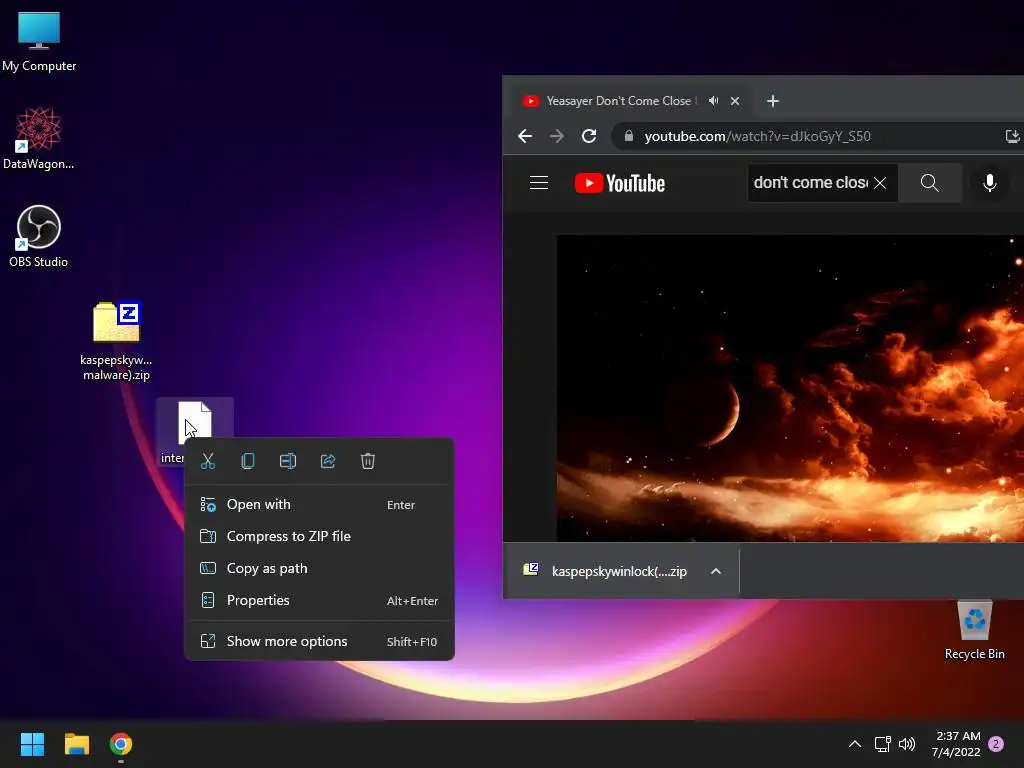Click the YouTube logo

pos(620,183)
